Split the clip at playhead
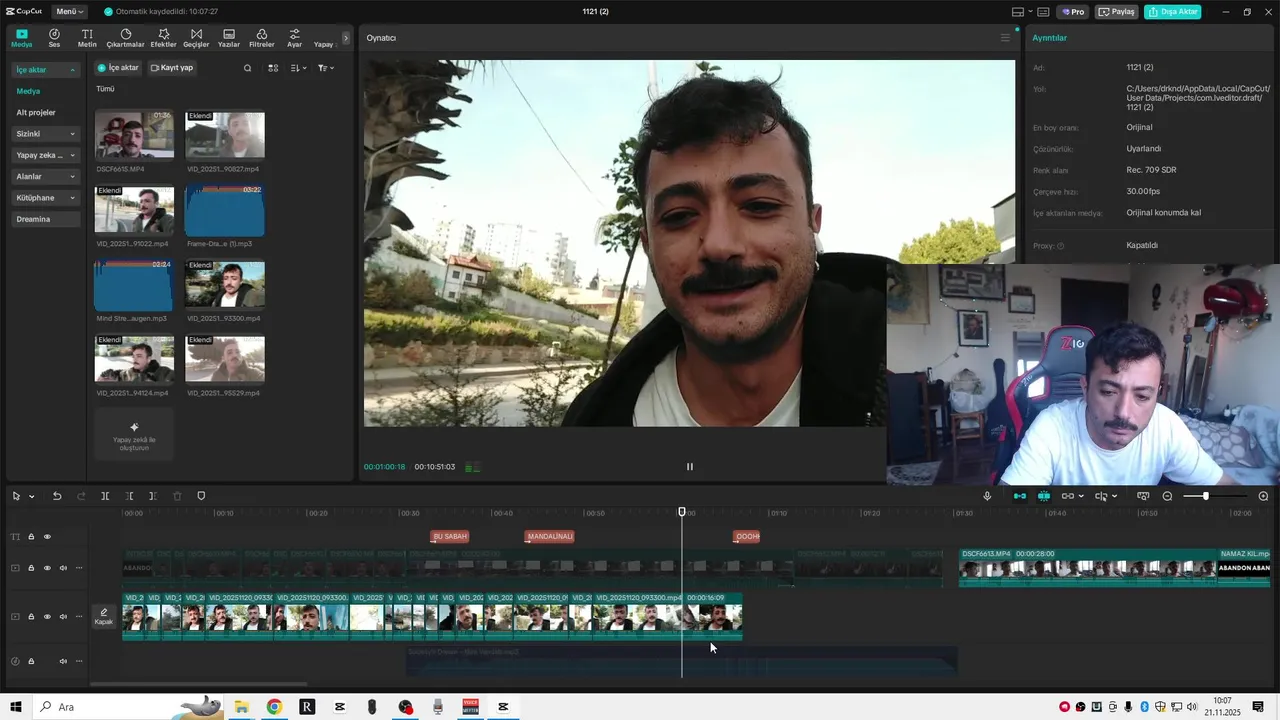This screenshot has width=1280, height=720. click(x=105, y=496)
